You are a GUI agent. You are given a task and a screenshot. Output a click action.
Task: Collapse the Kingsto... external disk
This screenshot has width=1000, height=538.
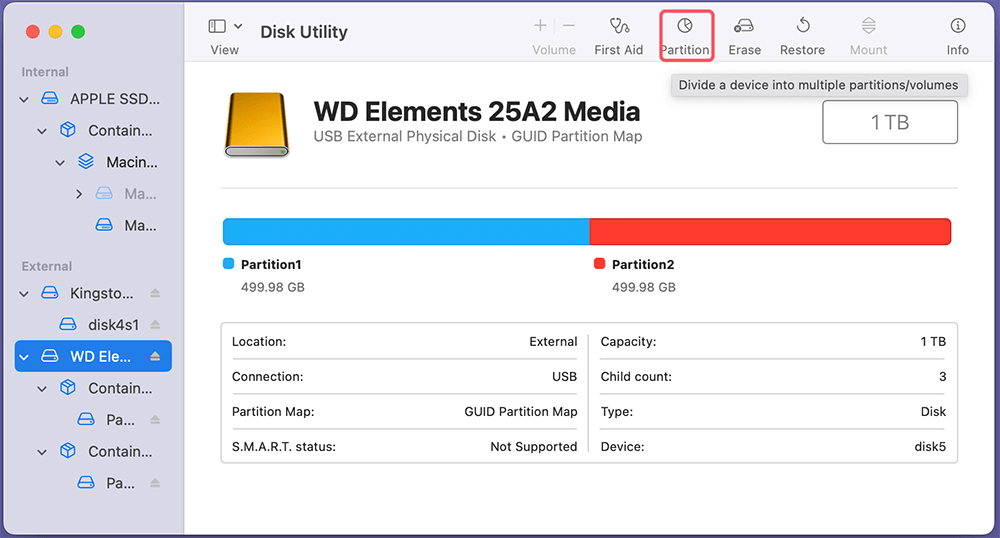[x=24, y=294]
